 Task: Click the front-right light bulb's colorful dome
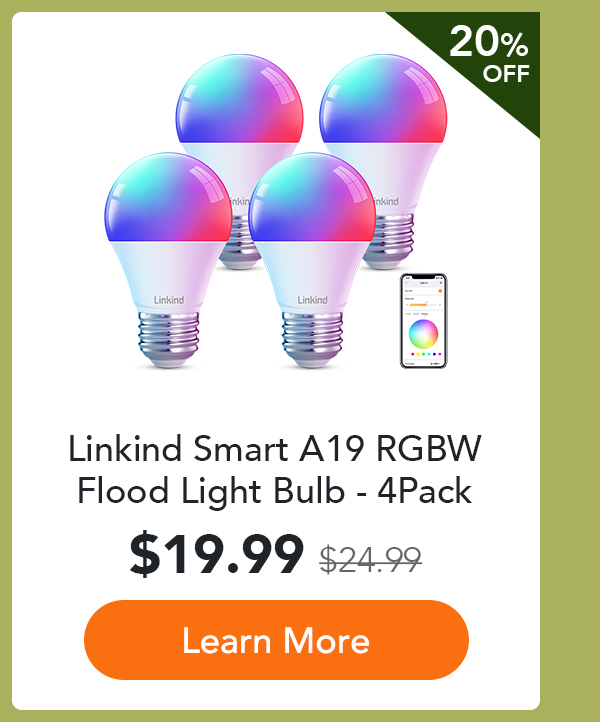pos(312,198)
